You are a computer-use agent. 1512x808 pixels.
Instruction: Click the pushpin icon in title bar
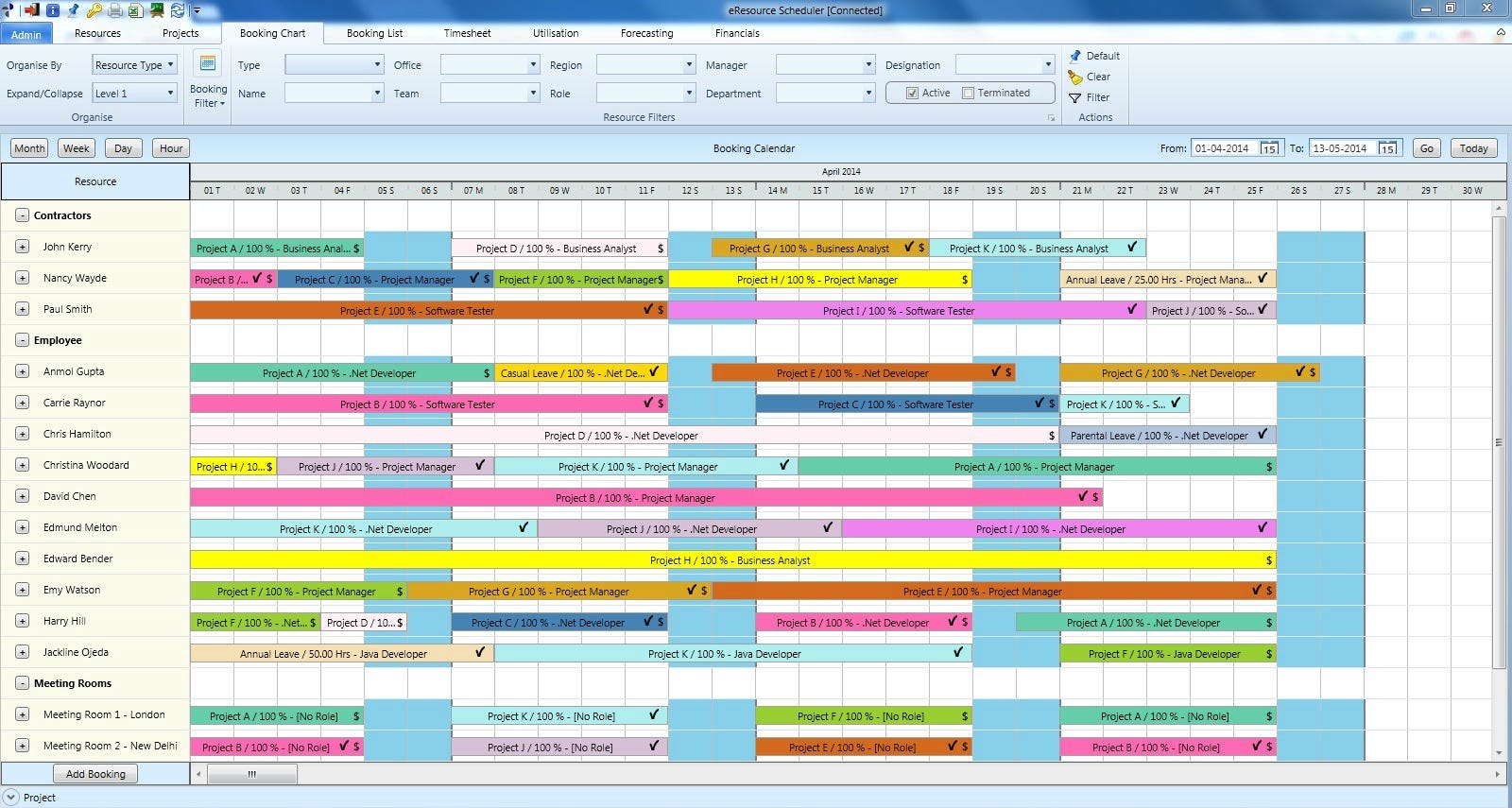pos(73,10)
